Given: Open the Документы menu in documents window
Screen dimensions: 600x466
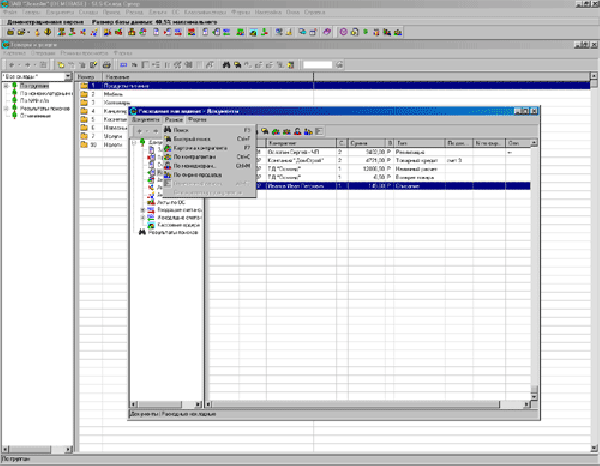Looking at the screenshot, I should (x=145, y=120).
